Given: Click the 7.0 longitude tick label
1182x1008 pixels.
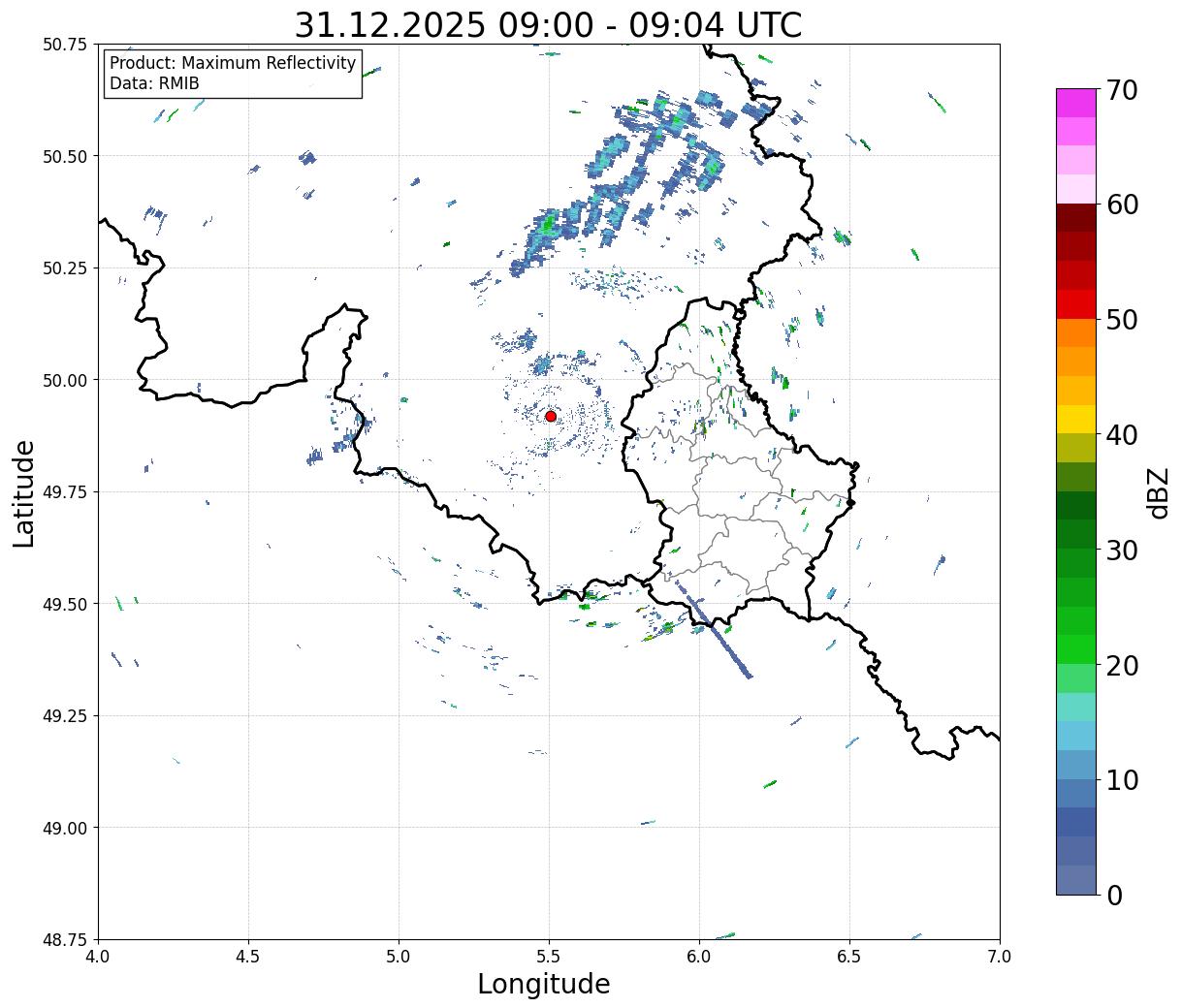Looking at the screenshot, I should coord(1000,957).
